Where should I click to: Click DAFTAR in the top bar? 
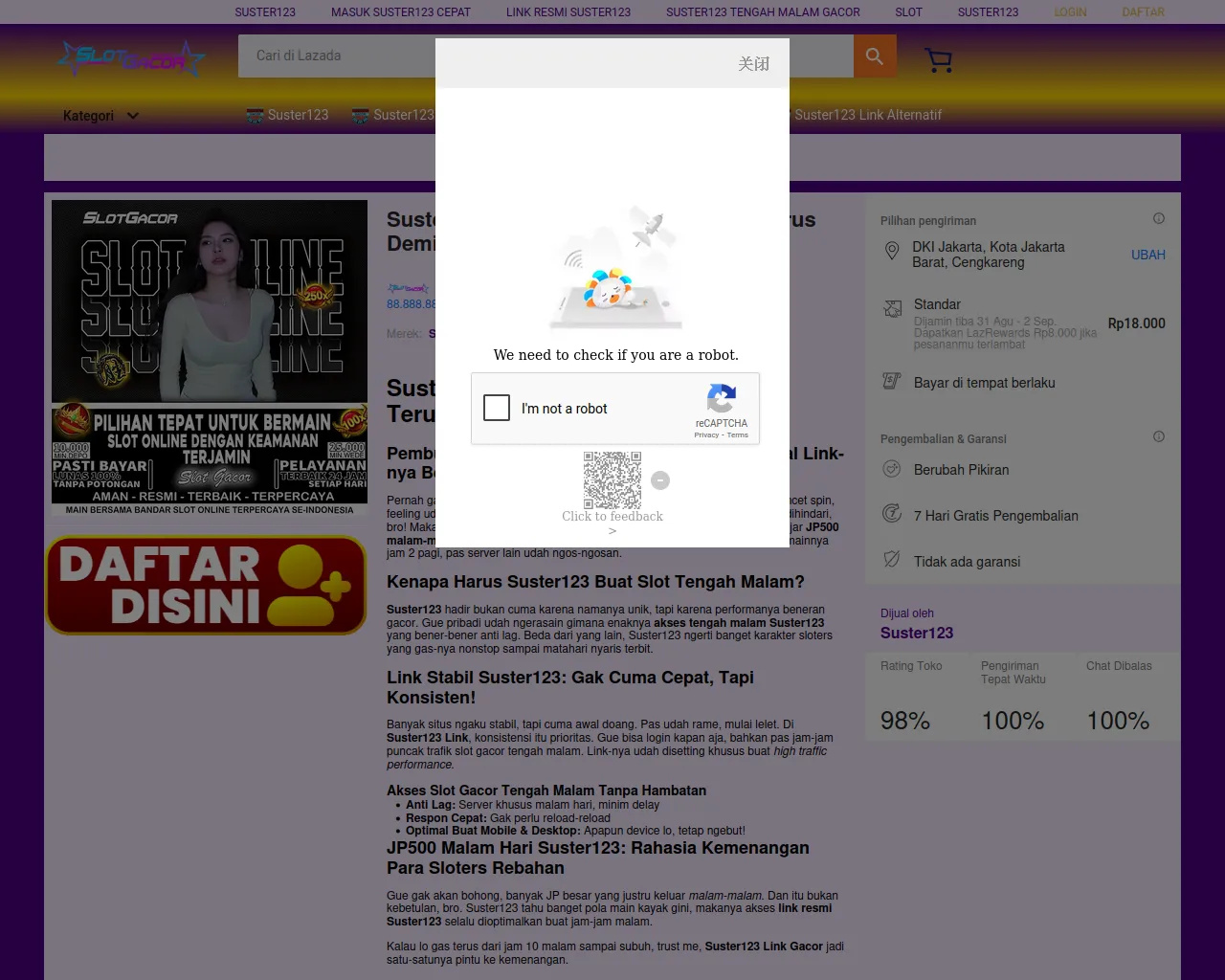pos(1143,12)
